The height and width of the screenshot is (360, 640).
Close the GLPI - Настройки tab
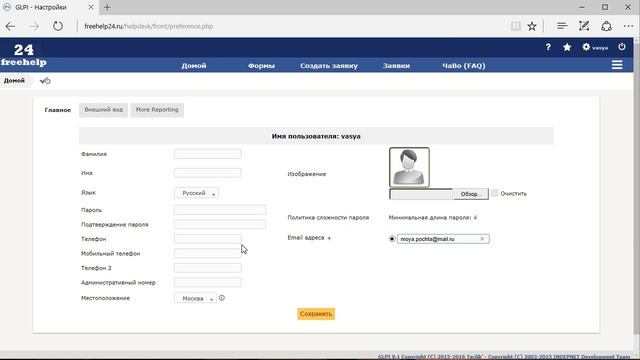click(91, 7)
